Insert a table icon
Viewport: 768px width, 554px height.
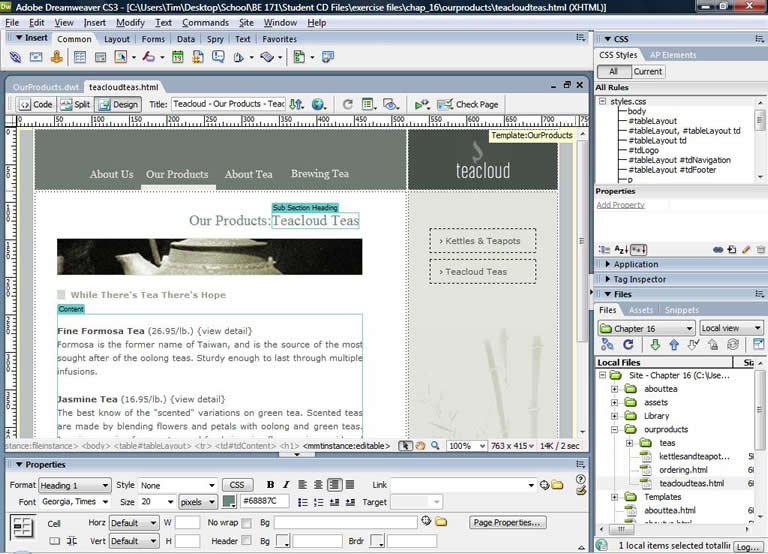(x=79, y=57)
